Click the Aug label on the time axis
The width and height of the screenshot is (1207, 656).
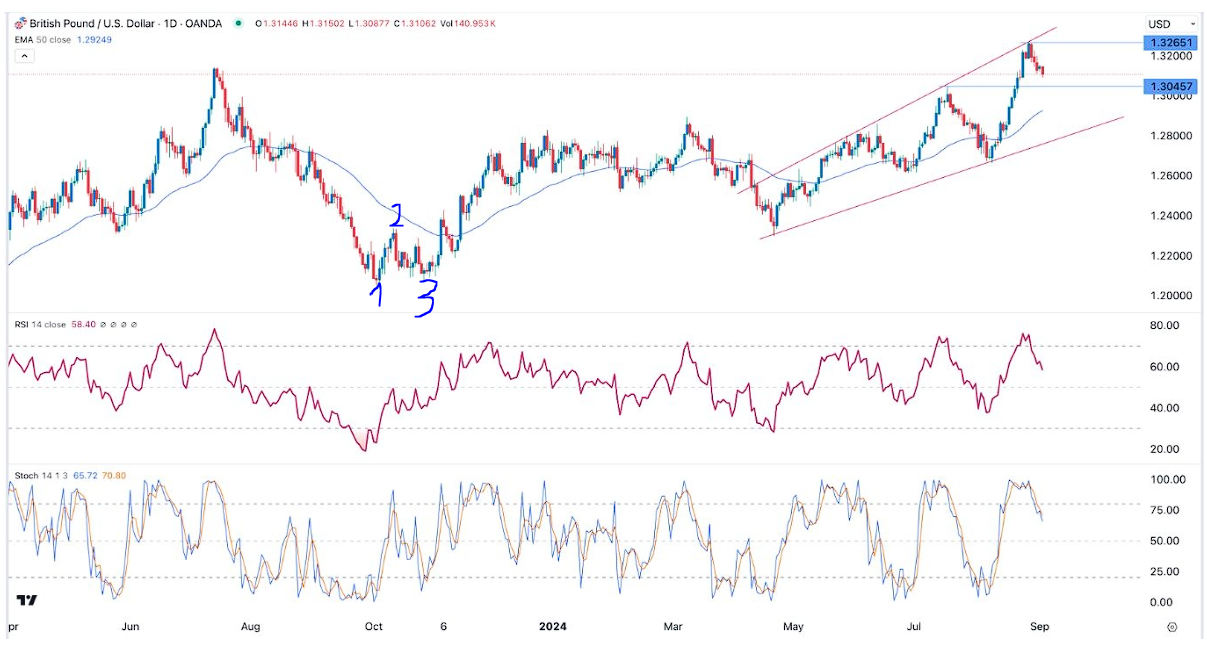point(250,628)
